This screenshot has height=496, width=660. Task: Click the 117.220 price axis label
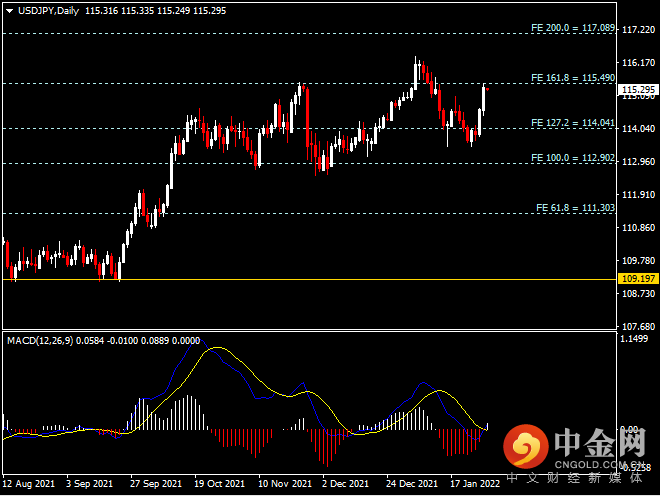(639, 30)
